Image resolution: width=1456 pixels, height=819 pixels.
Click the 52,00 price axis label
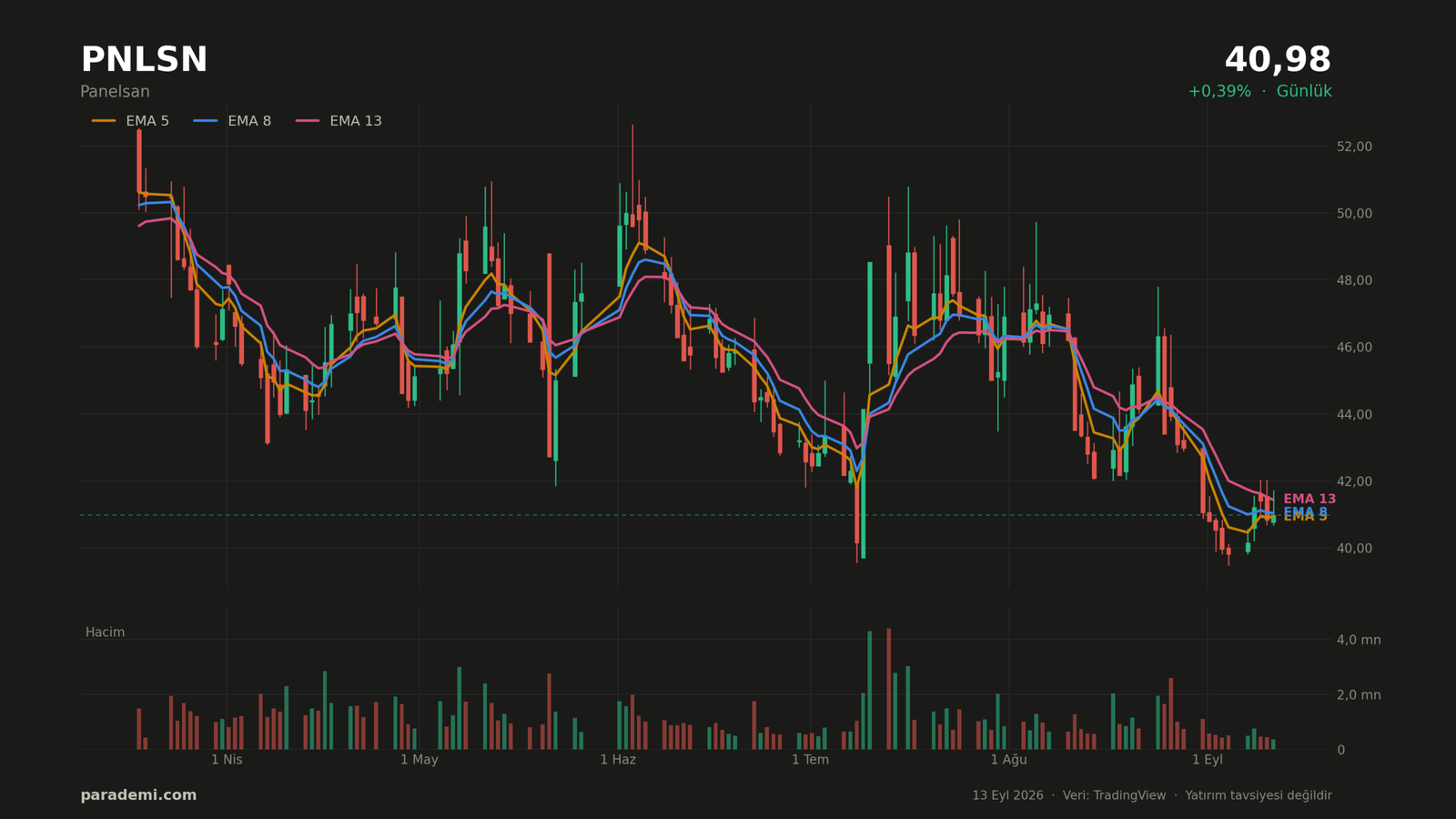point(1354,147)
